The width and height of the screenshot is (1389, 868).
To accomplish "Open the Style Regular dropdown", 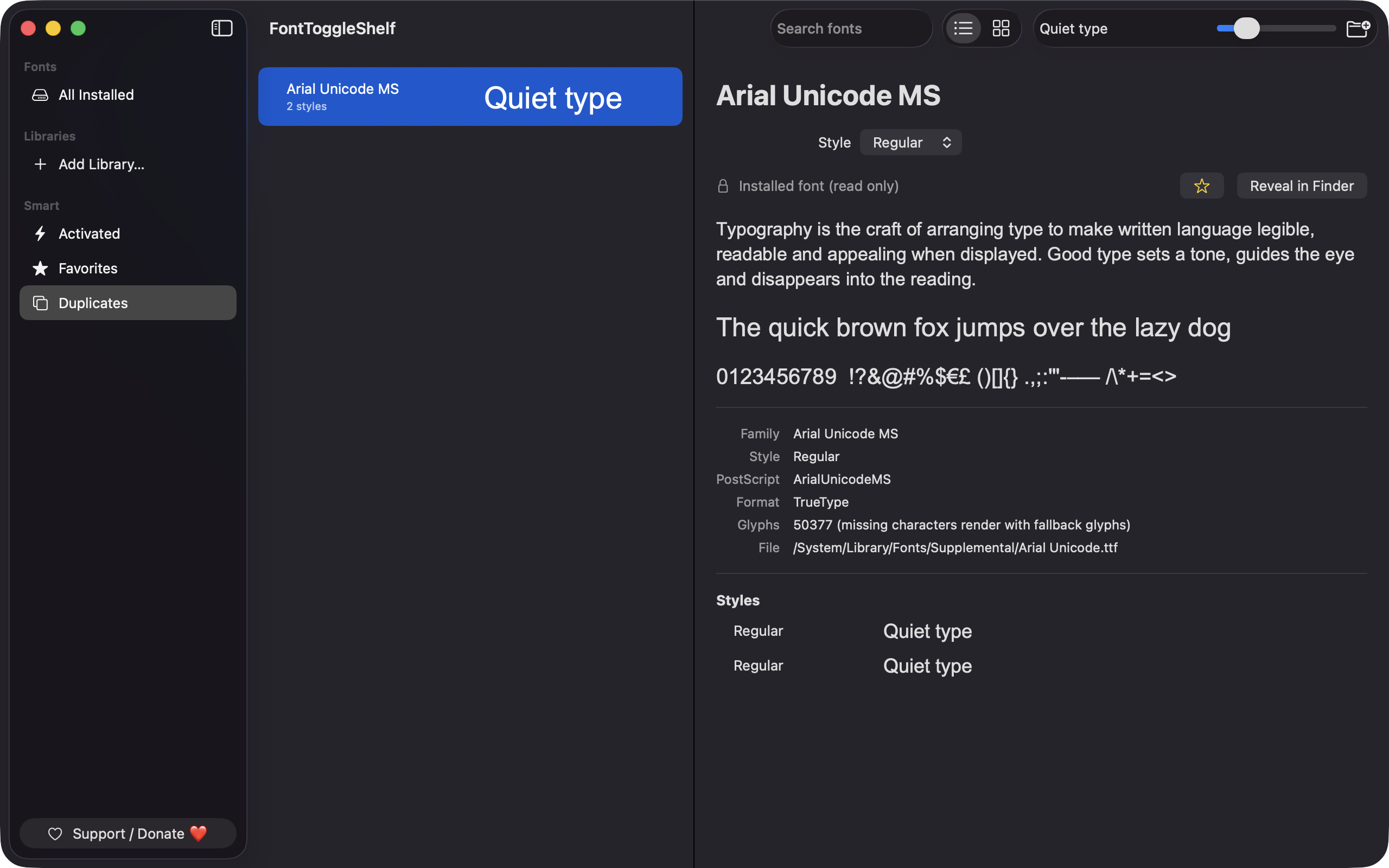I will pyautogui.click(x=910, y=142).
